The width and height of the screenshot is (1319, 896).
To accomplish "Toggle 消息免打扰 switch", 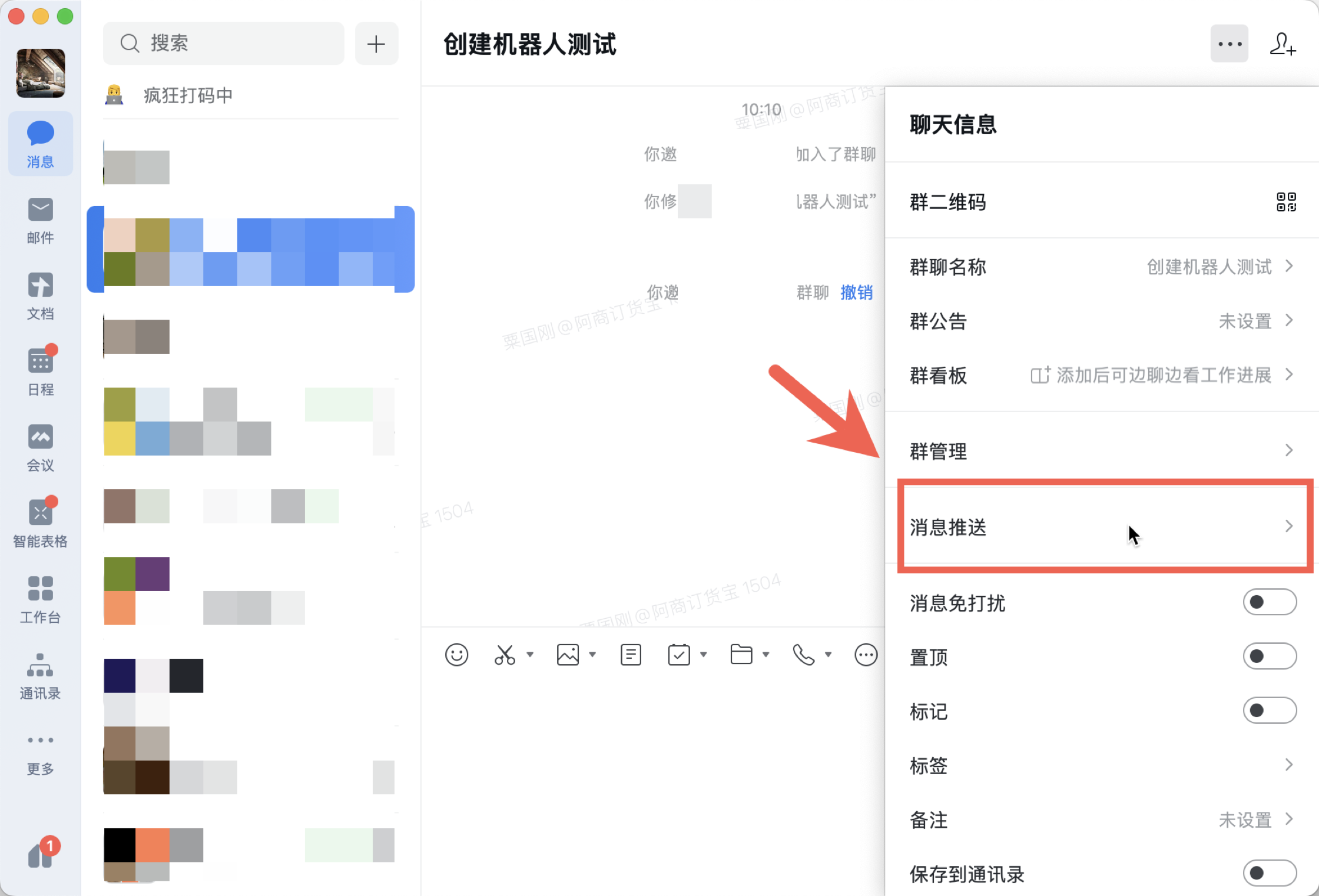I will pos(1270,602).
